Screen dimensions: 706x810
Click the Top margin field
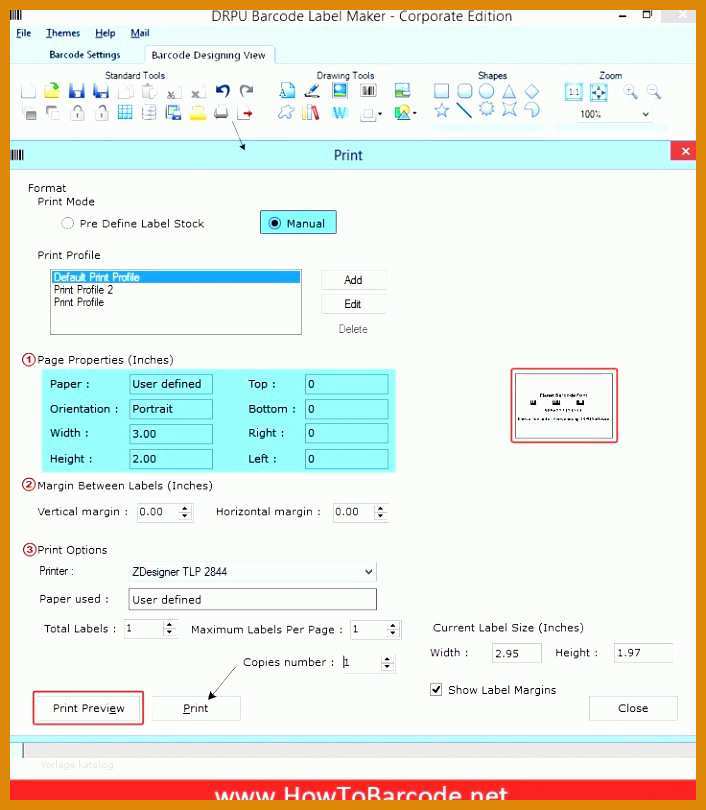(347, 384)
